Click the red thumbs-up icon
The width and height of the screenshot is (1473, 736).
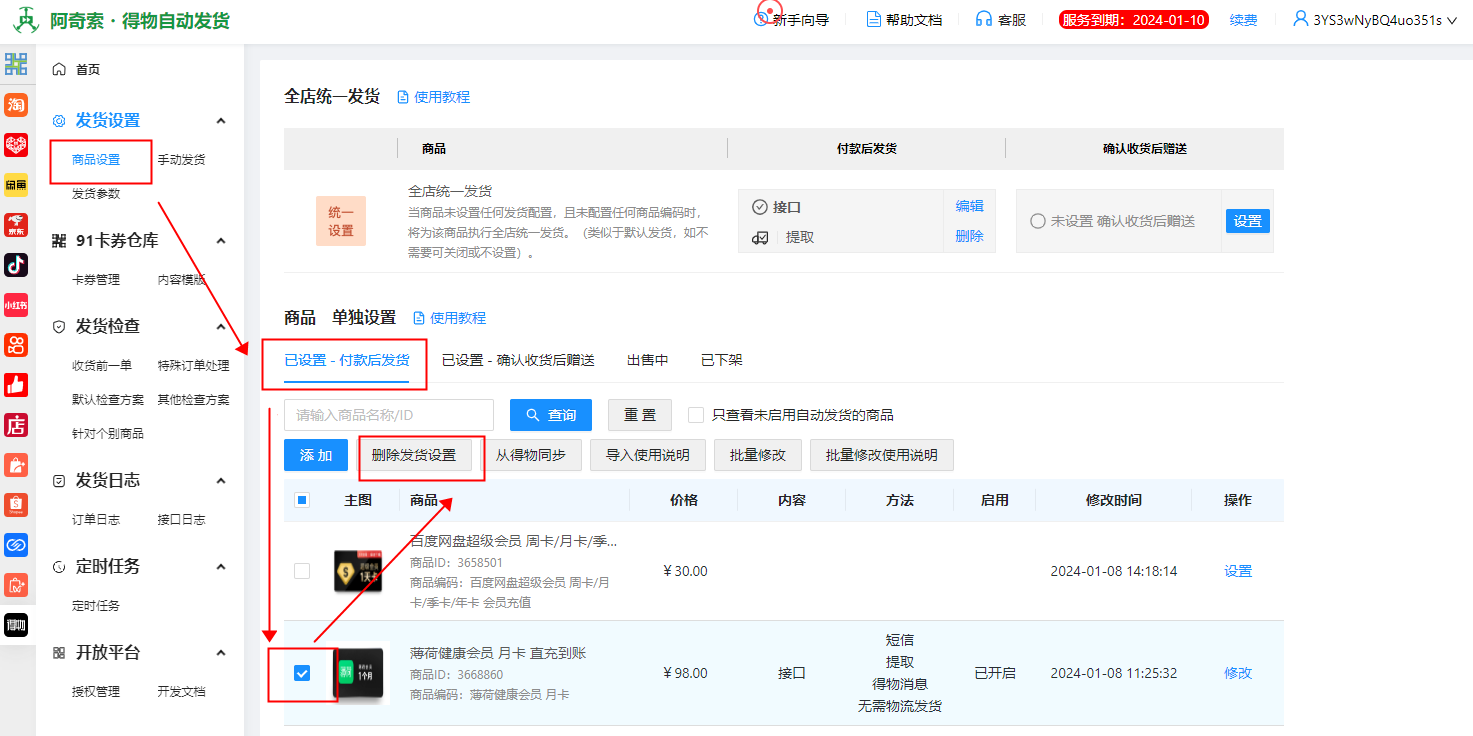16,384
